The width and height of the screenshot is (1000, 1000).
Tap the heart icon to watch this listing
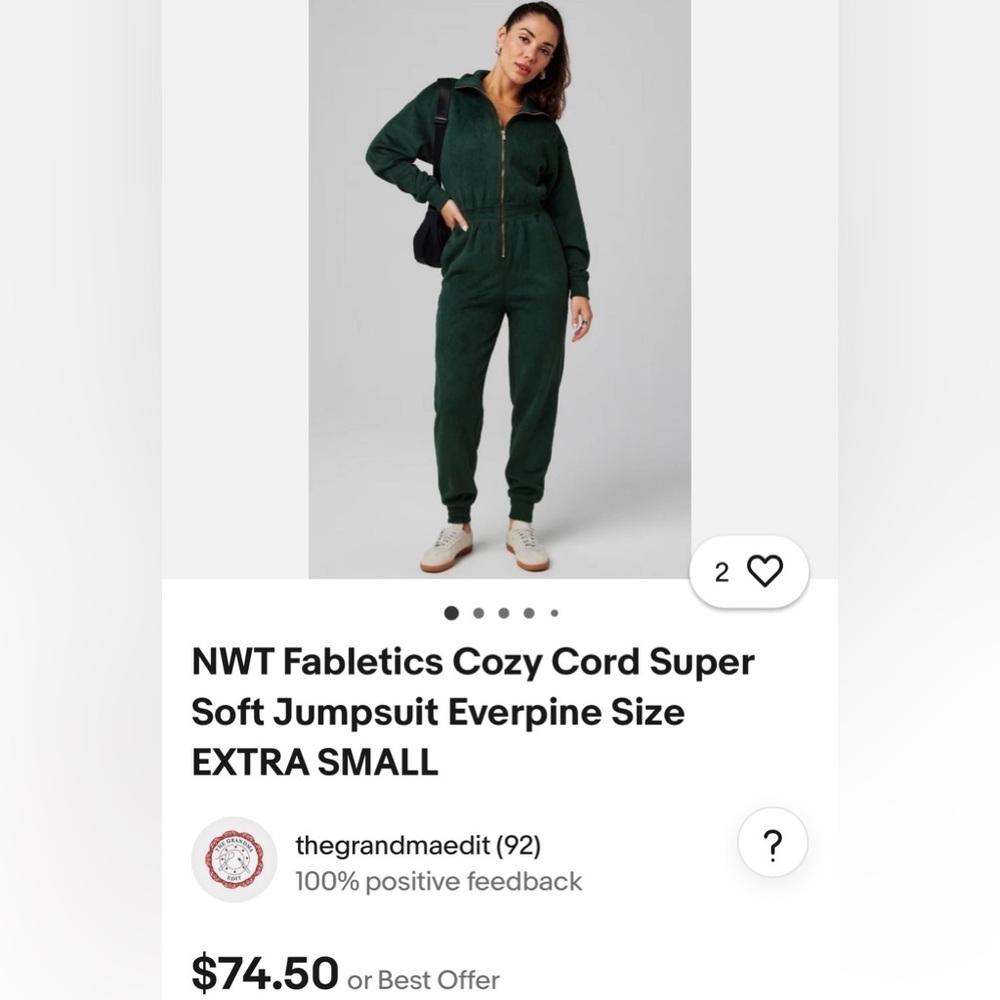click(763, 570)
